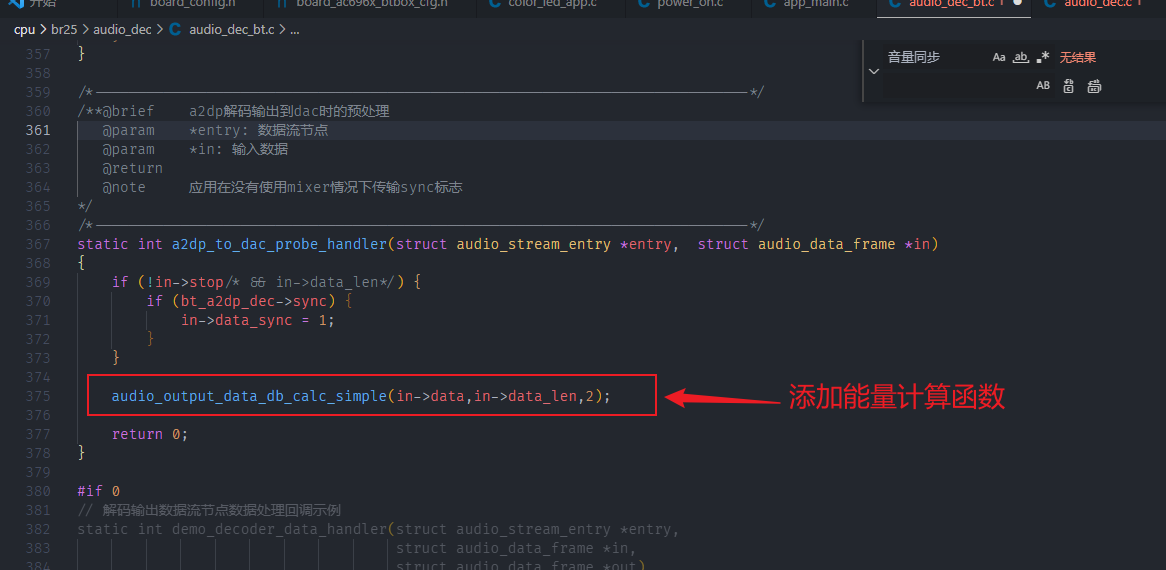Open the br25 breadcrumb folder

(x=65, y=30)
